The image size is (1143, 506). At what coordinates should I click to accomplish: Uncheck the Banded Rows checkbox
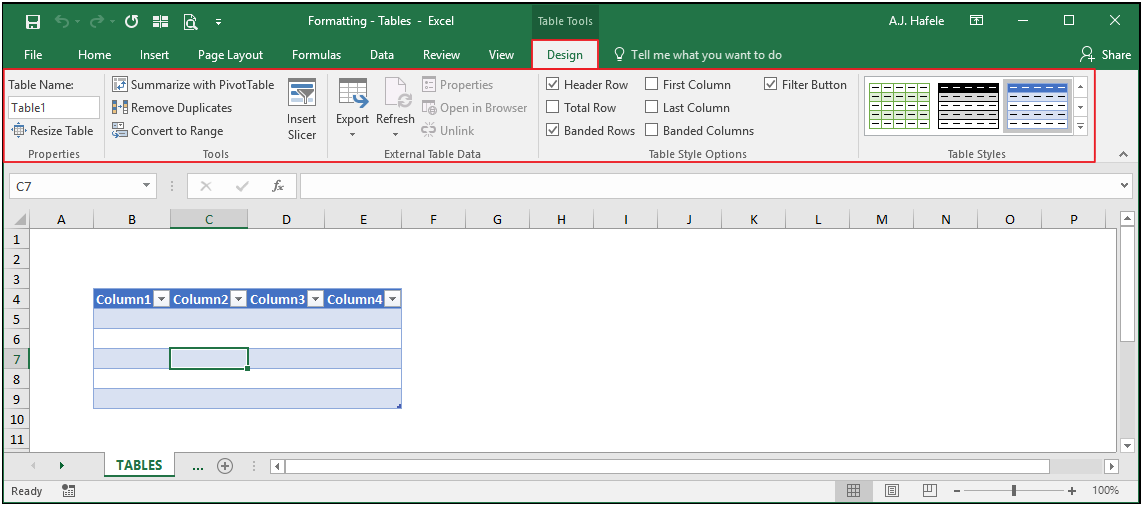point(553,131)
